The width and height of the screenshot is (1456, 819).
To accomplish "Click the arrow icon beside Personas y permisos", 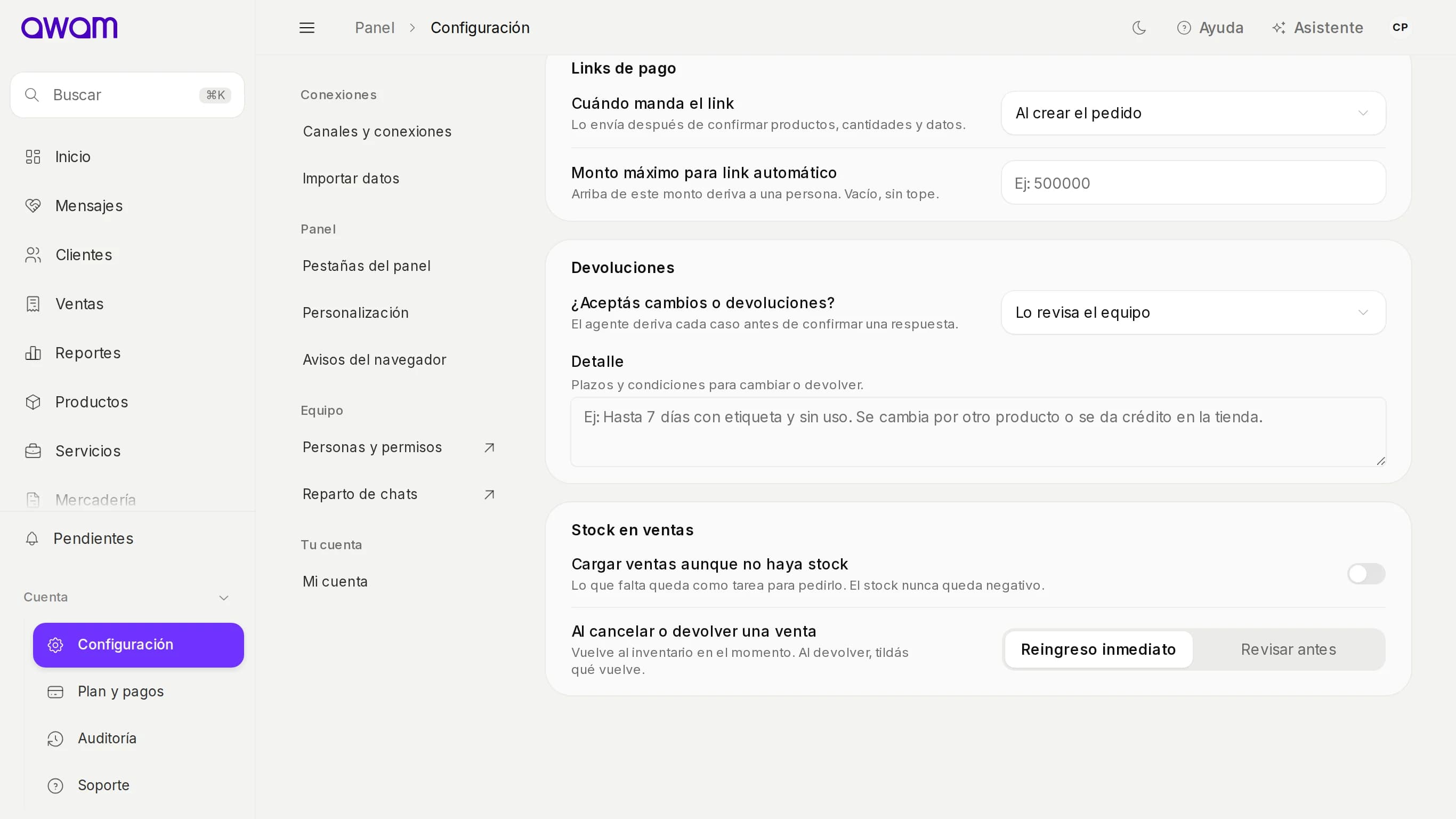I will click(x=489, y=448).
